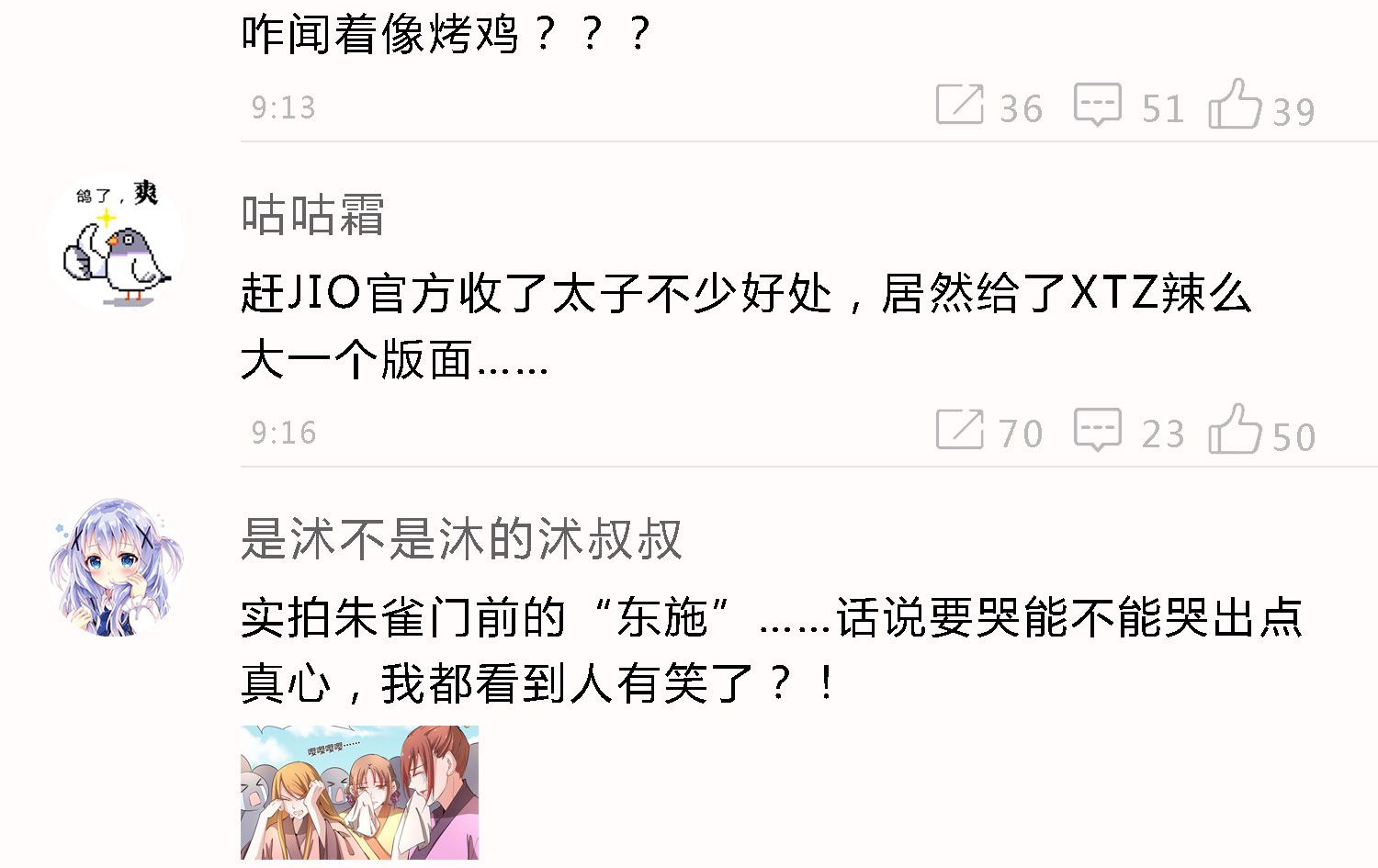1378x868 pixels.
Task: Click the share count 70
Action: [1021, 434]
